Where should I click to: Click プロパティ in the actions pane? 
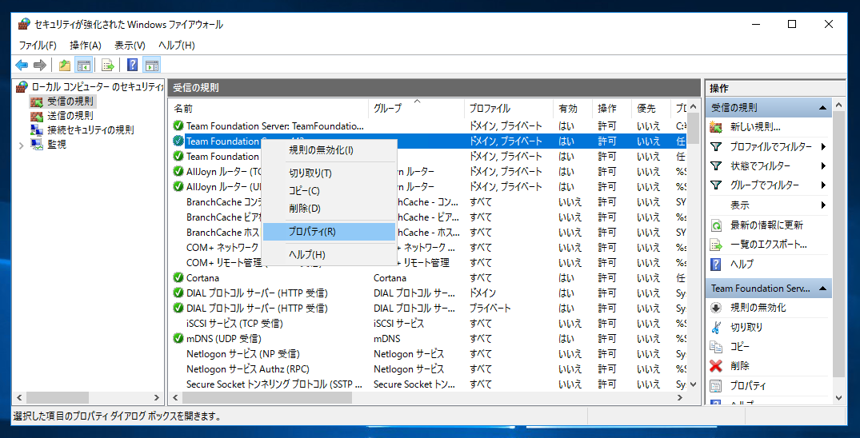tap(748, 385)
